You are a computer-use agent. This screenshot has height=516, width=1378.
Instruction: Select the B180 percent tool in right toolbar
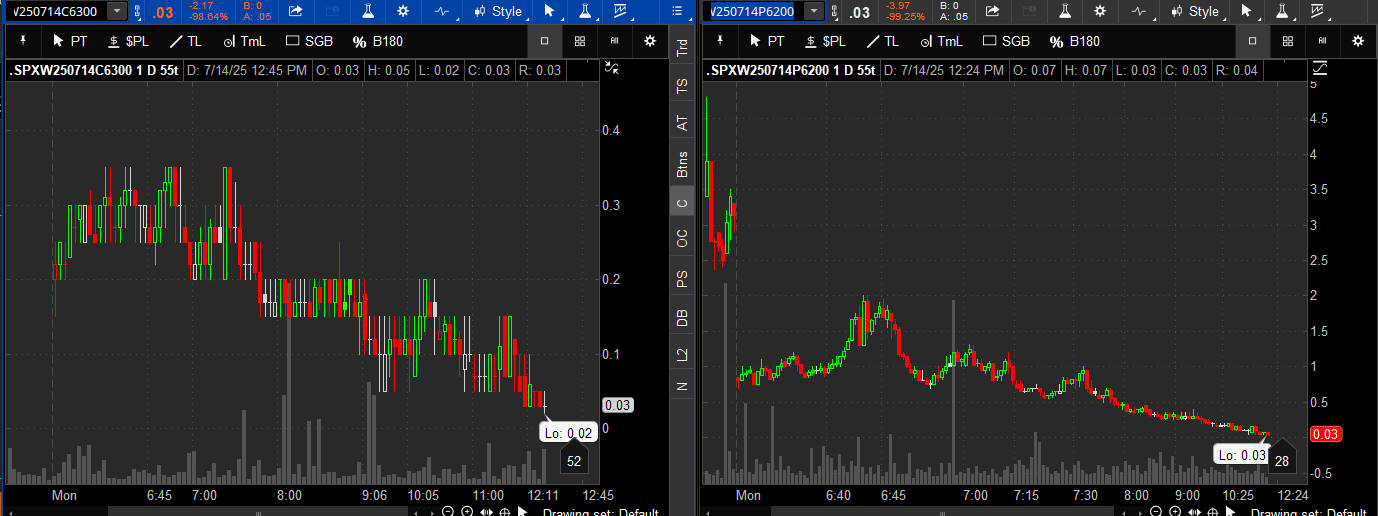pos(1074,41)
